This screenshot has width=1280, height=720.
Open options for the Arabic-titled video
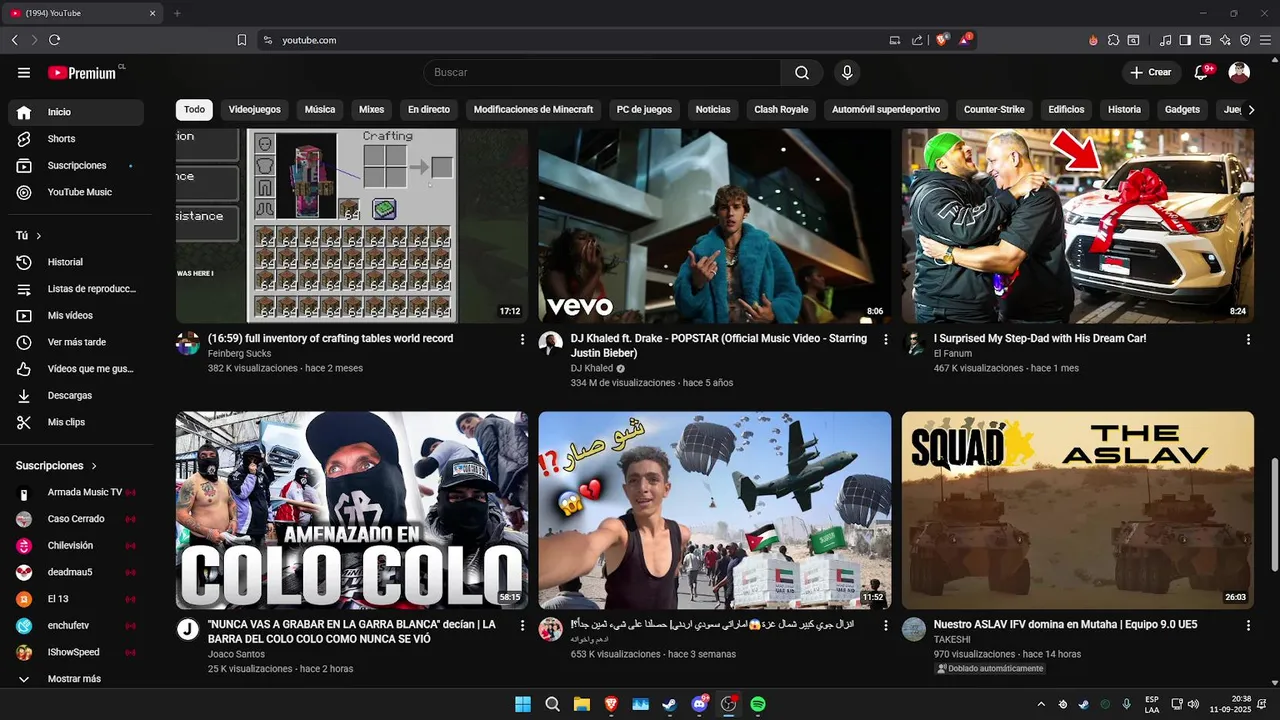click(x=885, y=626)
